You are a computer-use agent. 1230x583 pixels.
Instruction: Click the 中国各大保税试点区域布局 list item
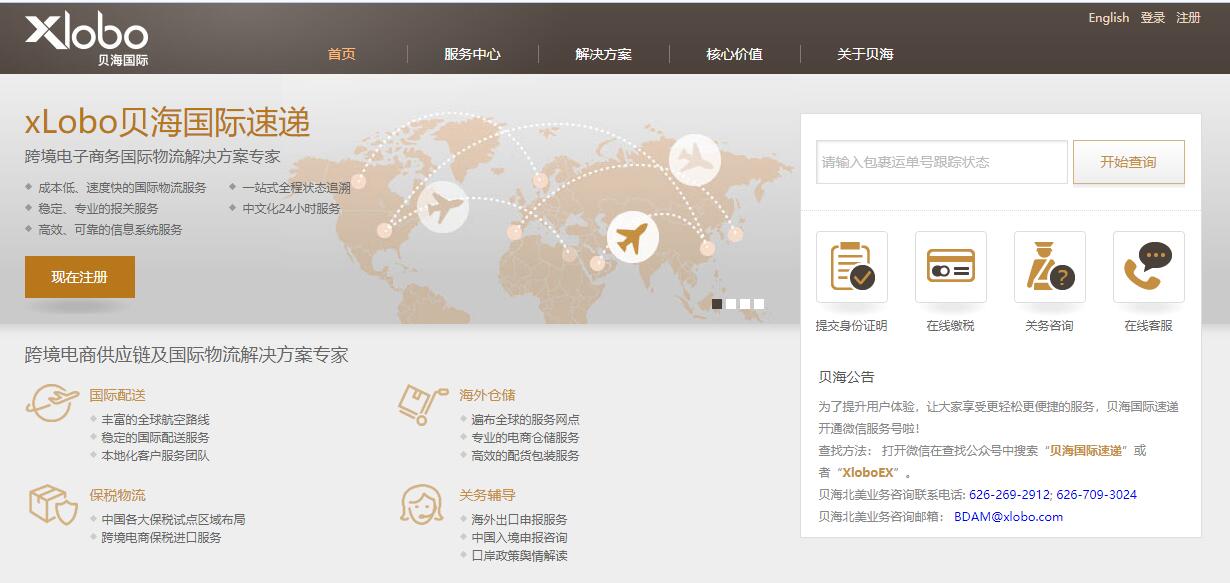[173, 520]
